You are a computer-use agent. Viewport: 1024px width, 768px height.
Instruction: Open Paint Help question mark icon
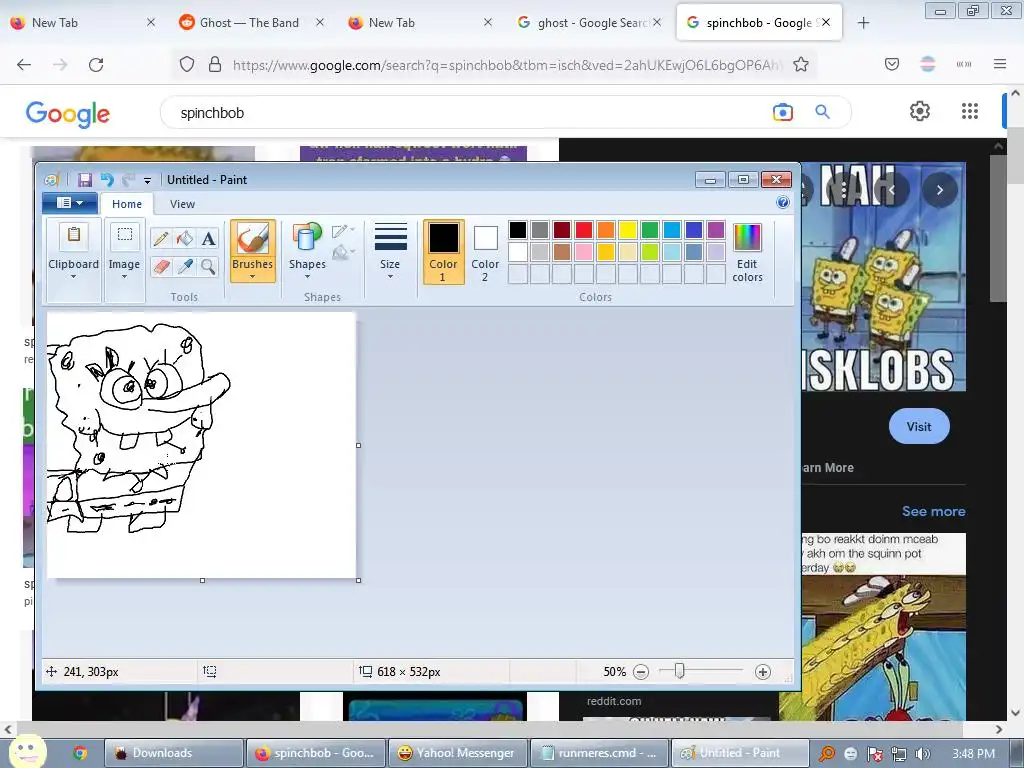point(783,202)
